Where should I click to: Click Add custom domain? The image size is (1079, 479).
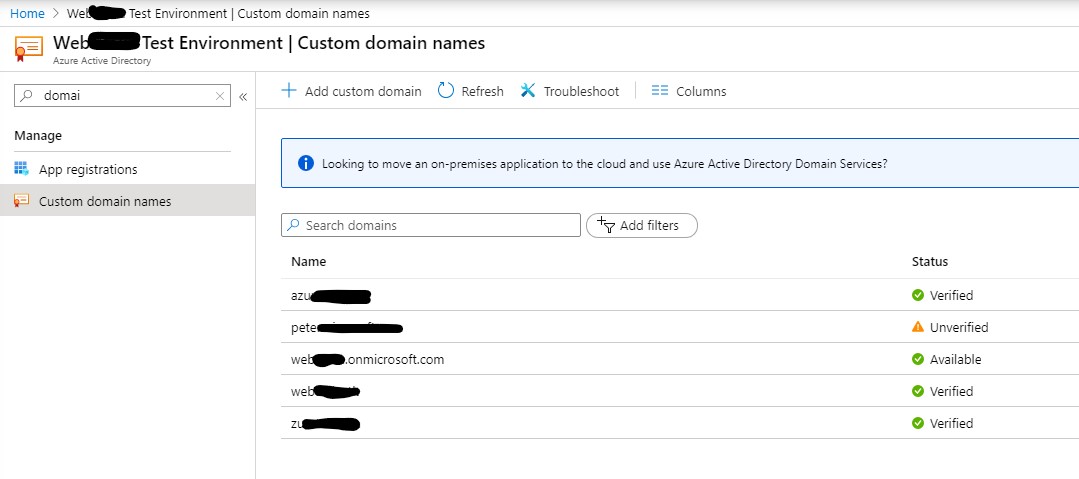[351, 91]
